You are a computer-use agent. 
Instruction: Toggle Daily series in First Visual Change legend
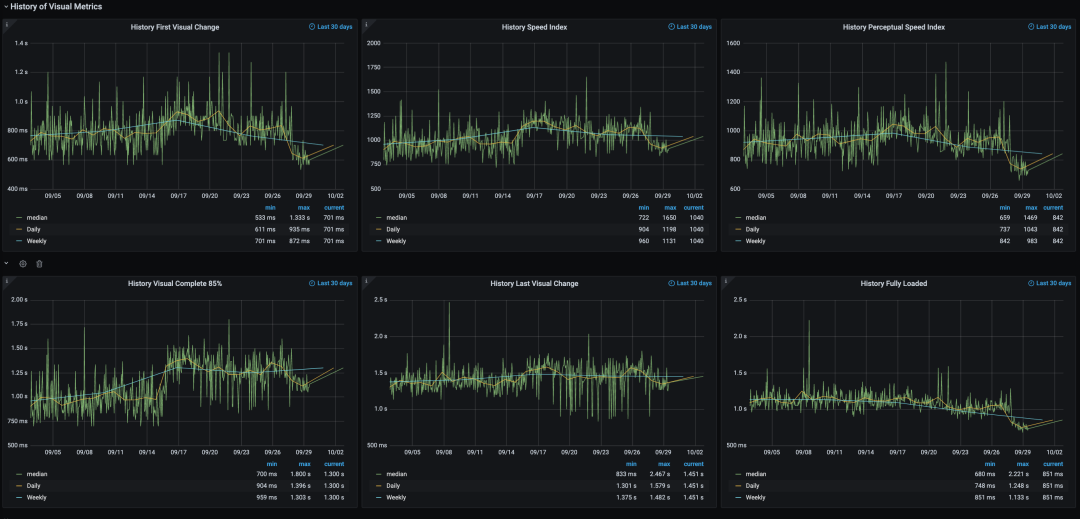(34, 229)
